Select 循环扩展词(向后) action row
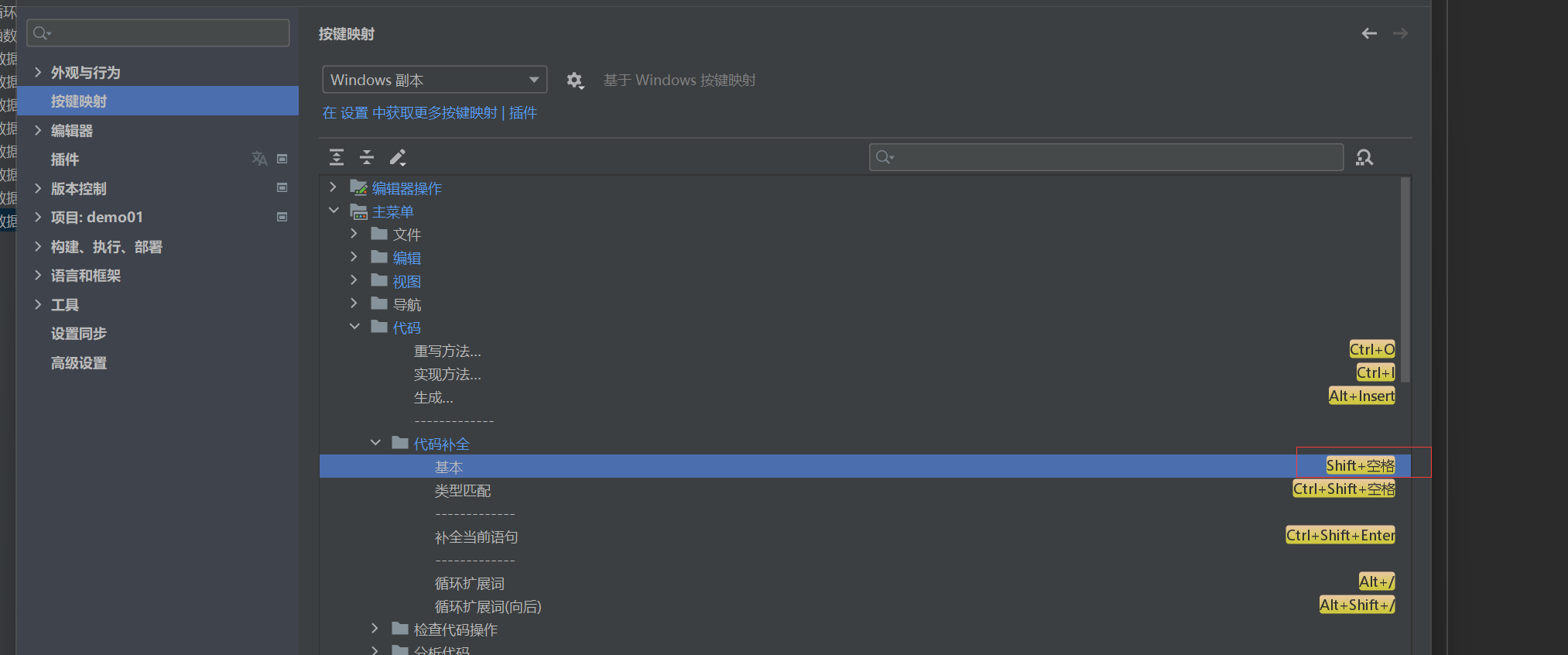Viewport: 1568px width, 655px height. click(864, 606)
